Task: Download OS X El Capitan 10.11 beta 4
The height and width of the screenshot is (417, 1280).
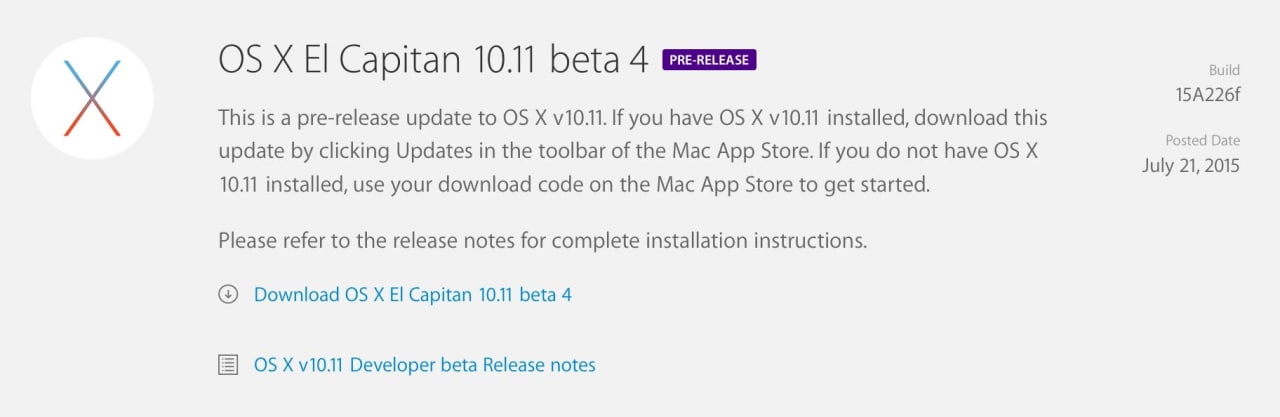Action: 412,295
